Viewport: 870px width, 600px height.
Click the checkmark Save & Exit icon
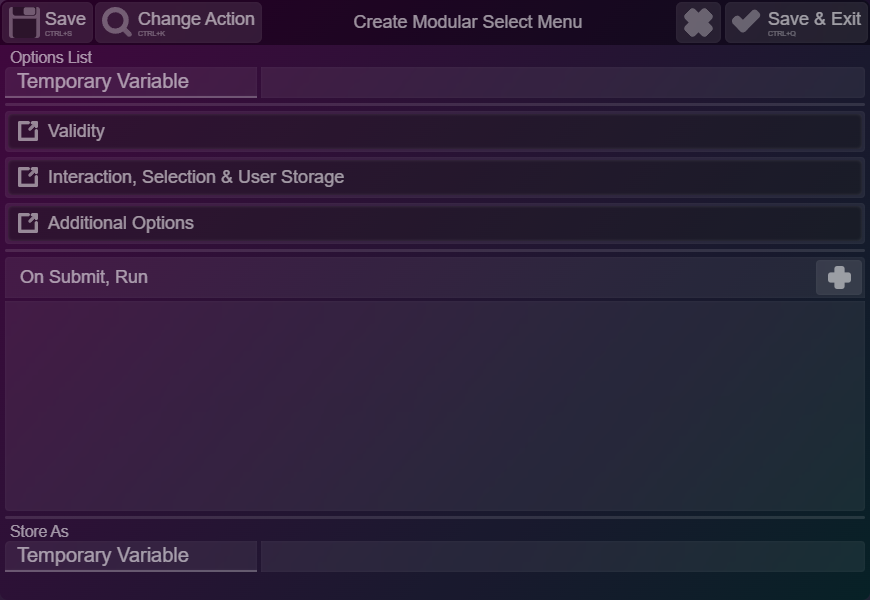click(746, 21)
